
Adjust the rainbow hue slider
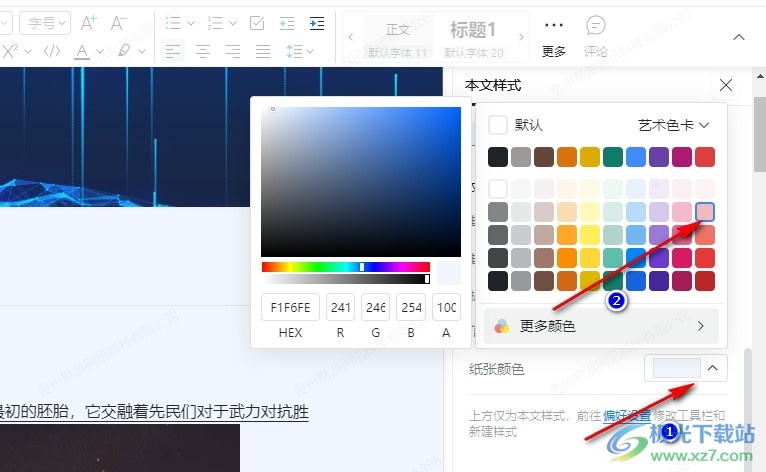tap(346, 267)
